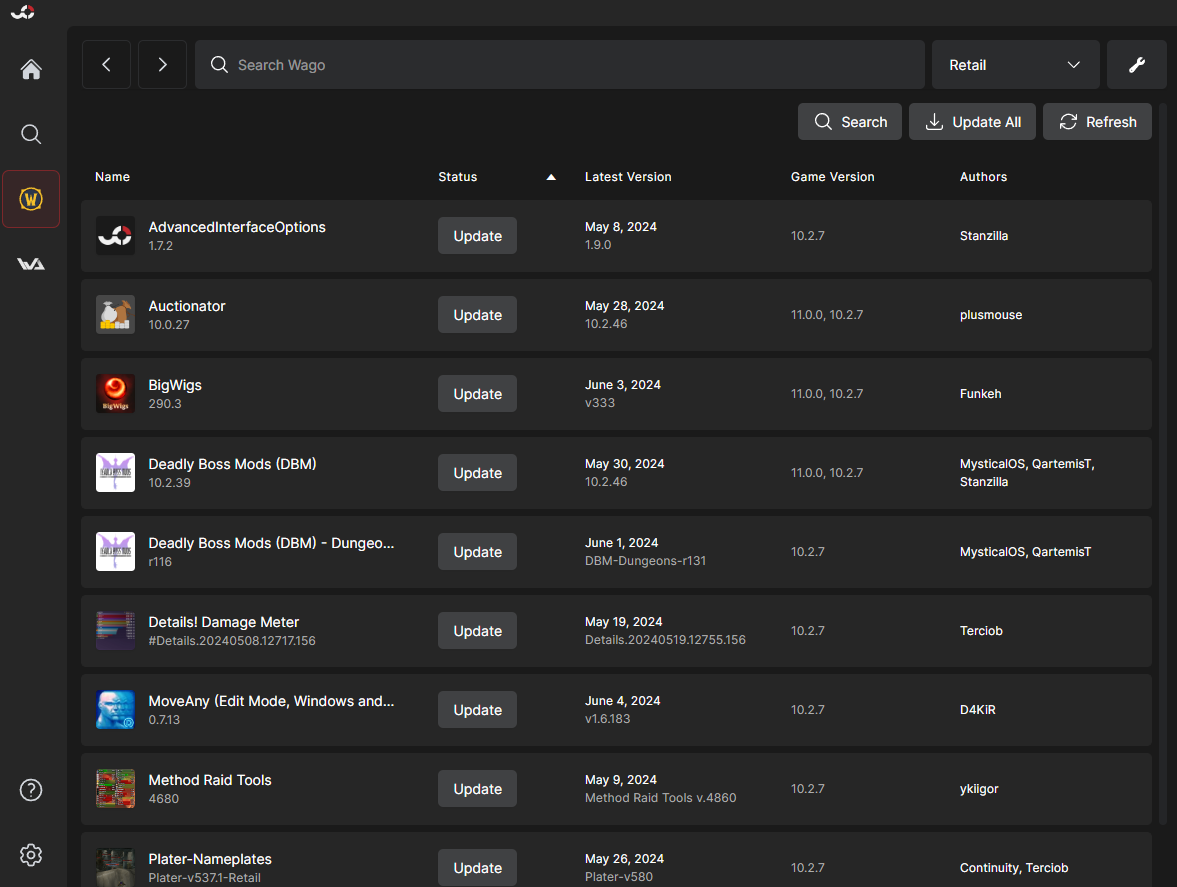The image size is (1177, 887).
Task: Open the wrench tools button
Action: pos(1136,65)
